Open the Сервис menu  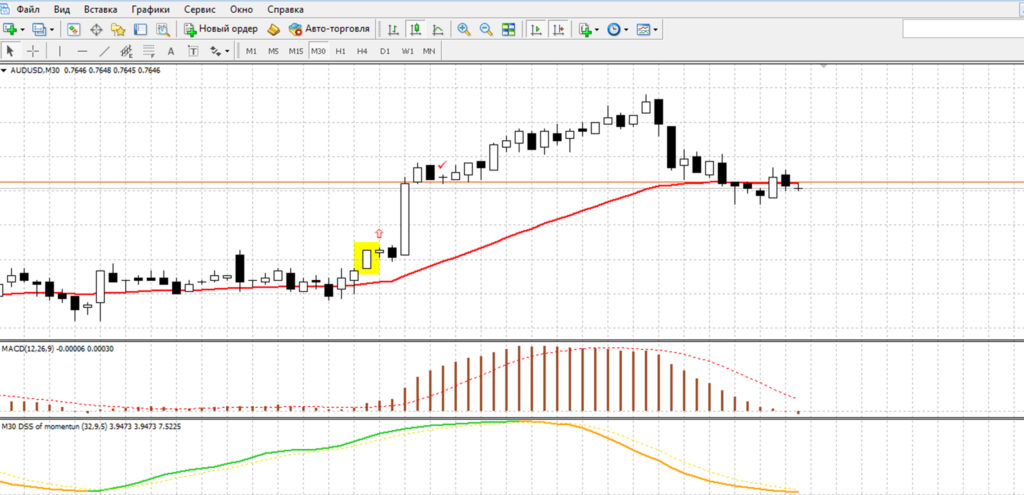200,10
